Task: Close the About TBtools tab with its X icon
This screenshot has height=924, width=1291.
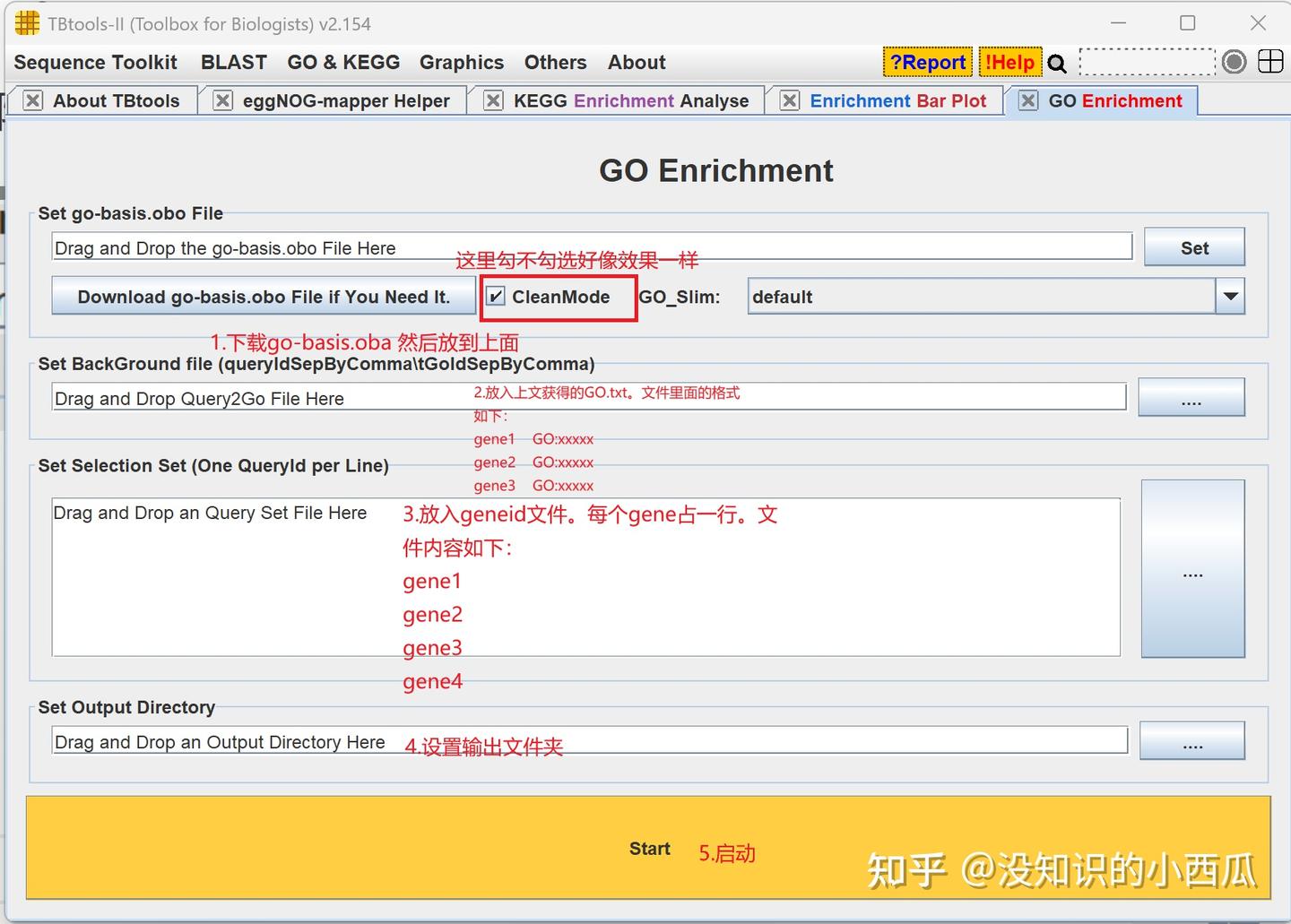Action: pyautogui.click(x=31, y=100)
